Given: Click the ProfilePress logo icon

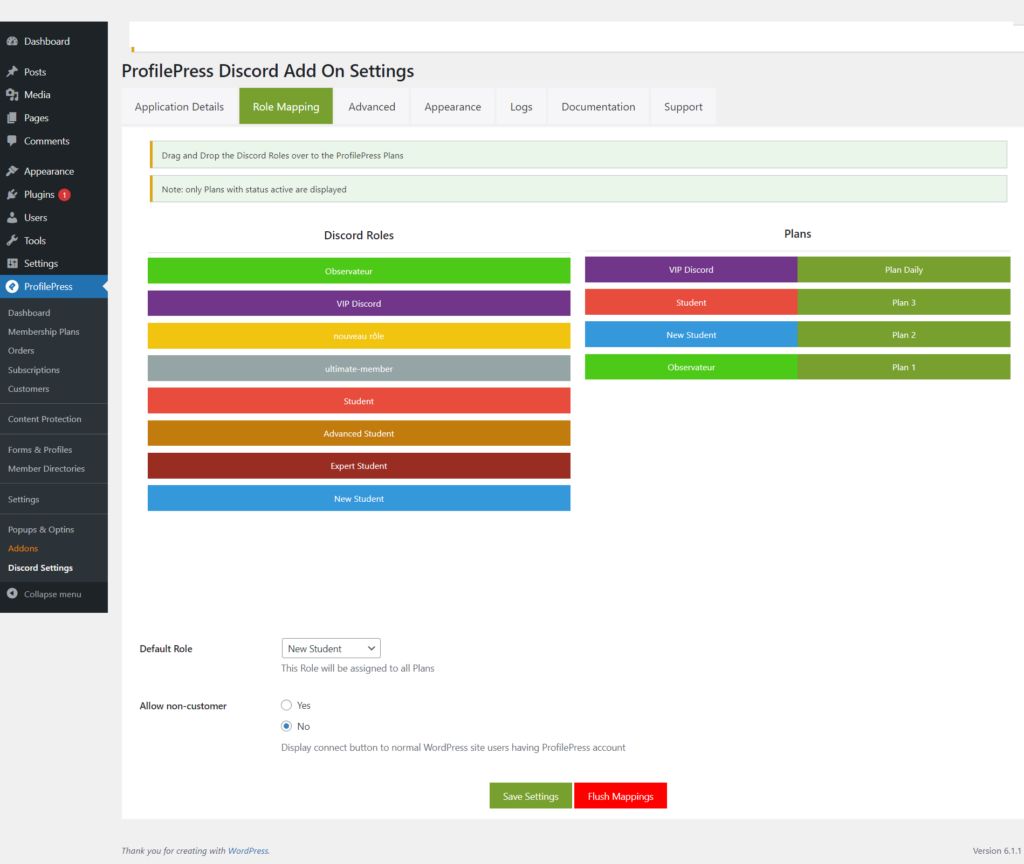Looking at the screenshot, I should coord(12,286).
